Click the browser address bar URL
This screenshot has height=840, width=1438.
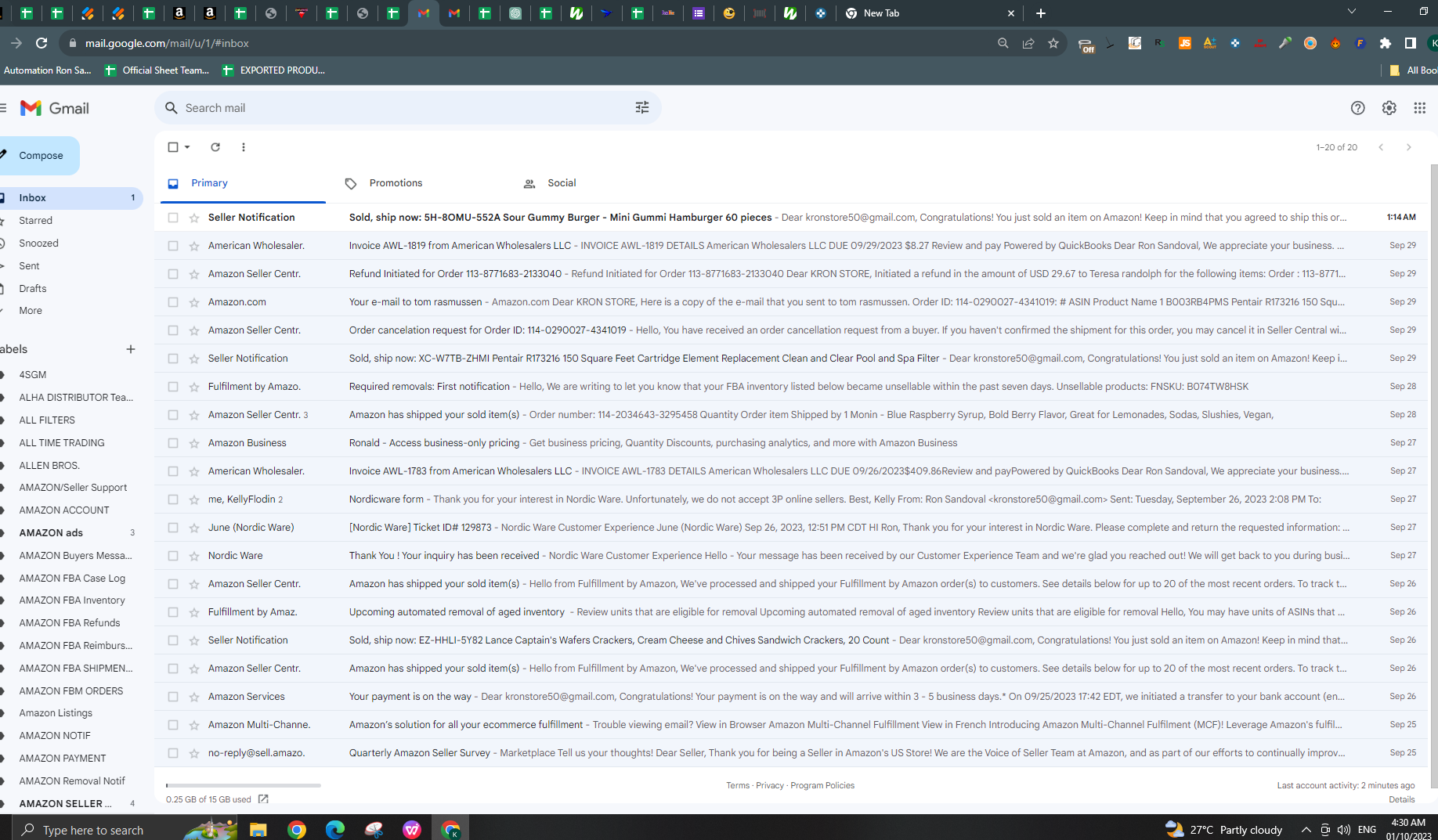[167, 43]
